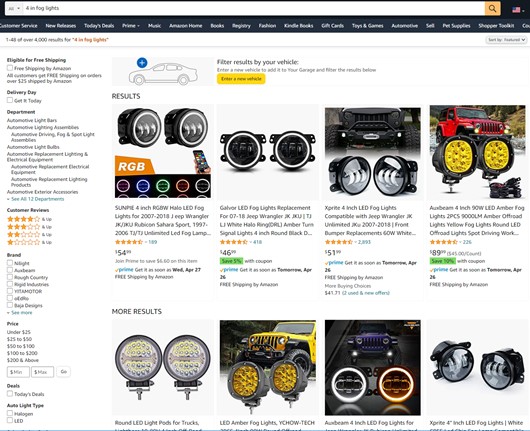This screenshot has height=431, width=530.
Task: Filter price Under $25
Action: click(19, 332)
